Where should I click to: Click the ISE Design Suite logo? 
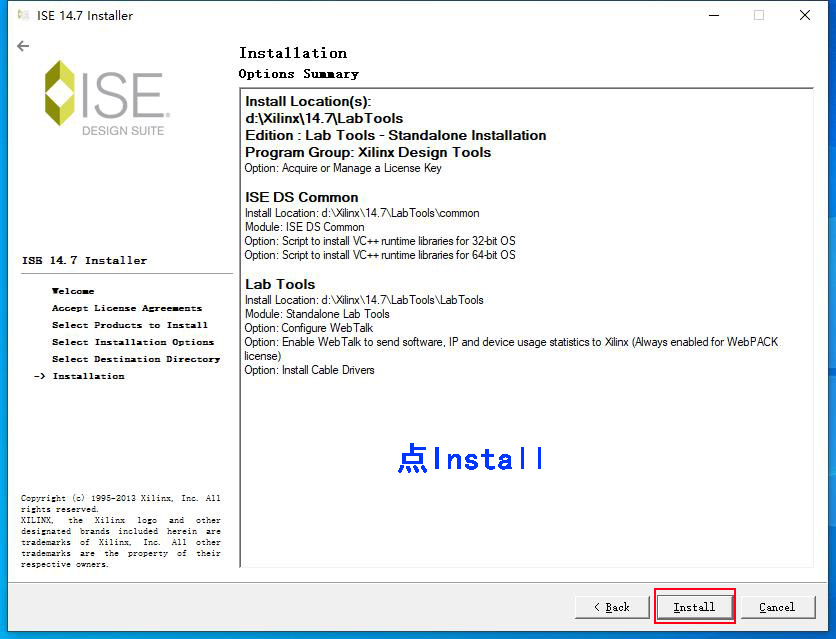click(x=106, y=98)
